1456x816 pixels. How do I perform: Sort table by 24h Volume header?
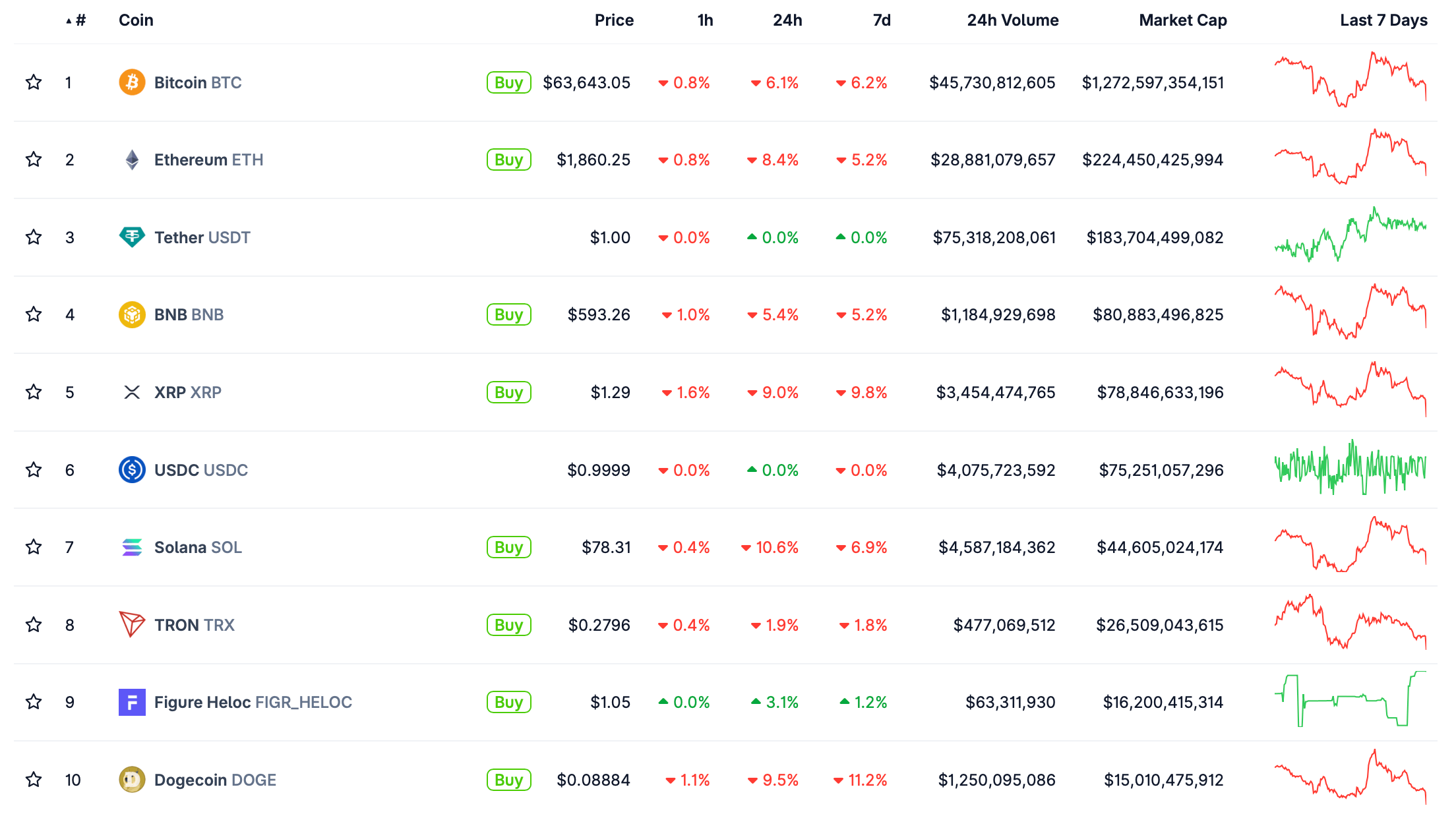(x=1012, y=20)
